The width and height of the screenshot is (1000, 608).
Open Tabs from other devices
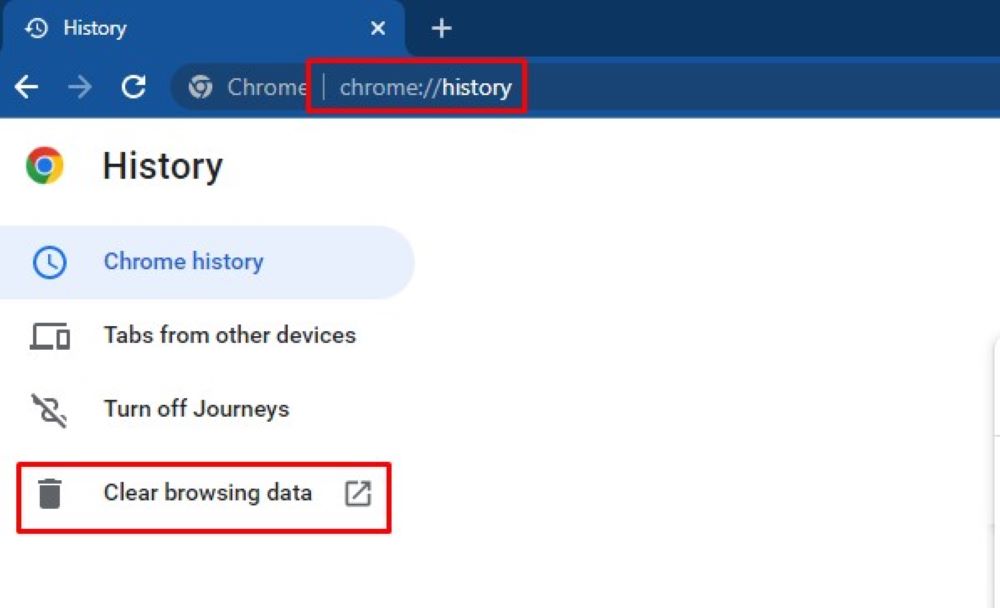(229, 335)
